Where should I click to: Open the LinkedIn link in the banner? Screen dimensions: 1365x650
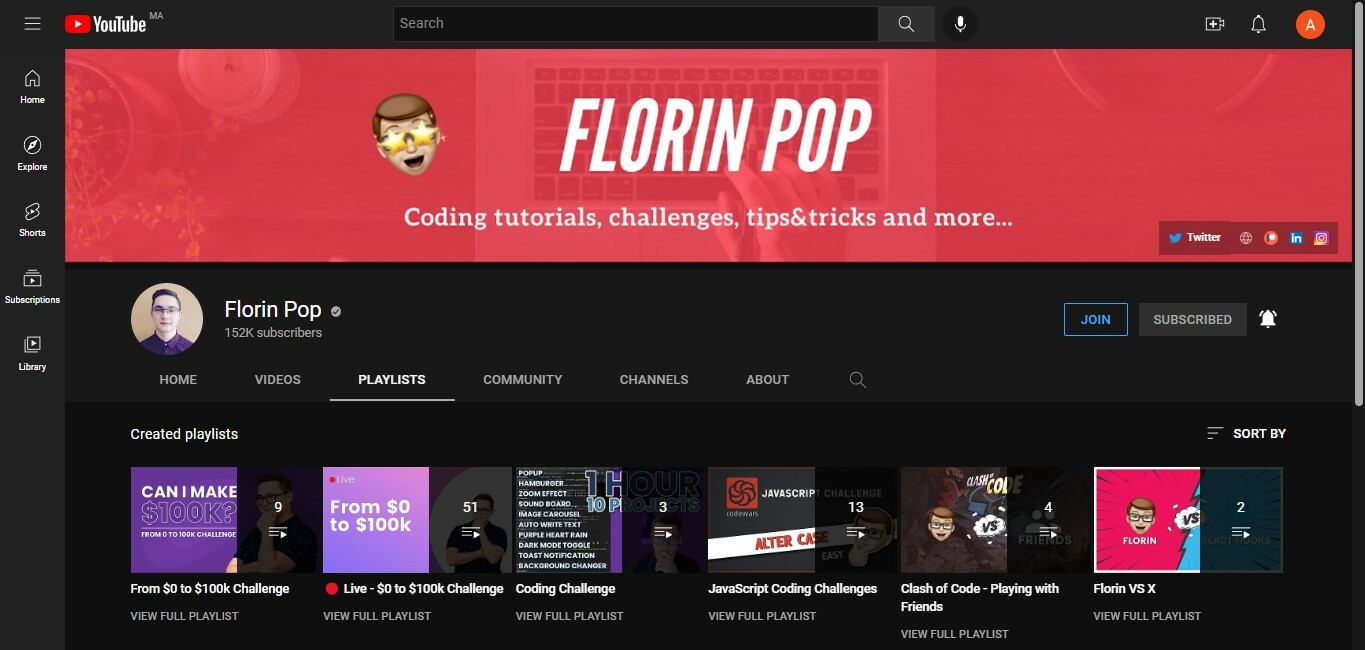(1296, 237)
